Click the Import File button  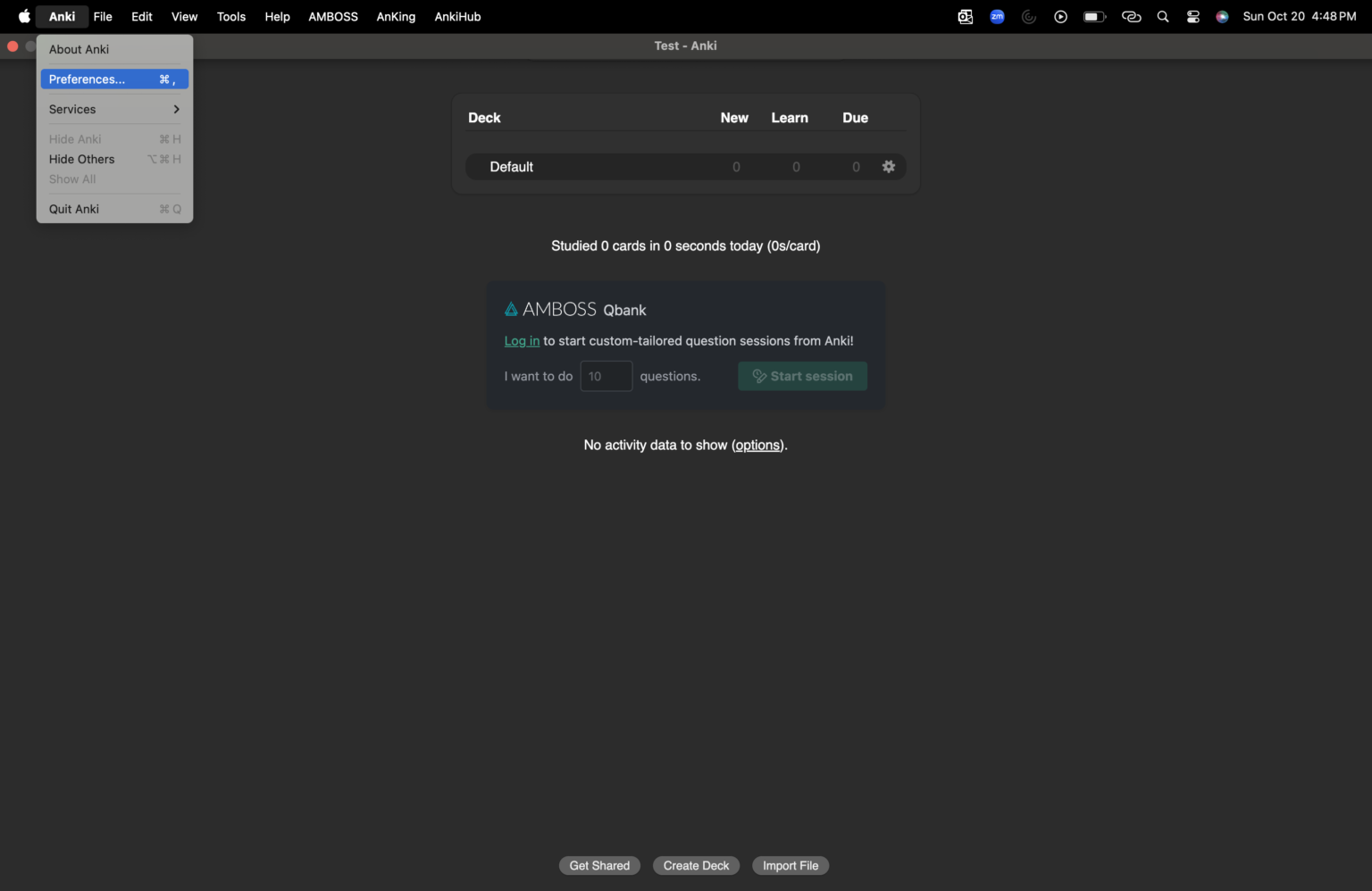(791, 865)
